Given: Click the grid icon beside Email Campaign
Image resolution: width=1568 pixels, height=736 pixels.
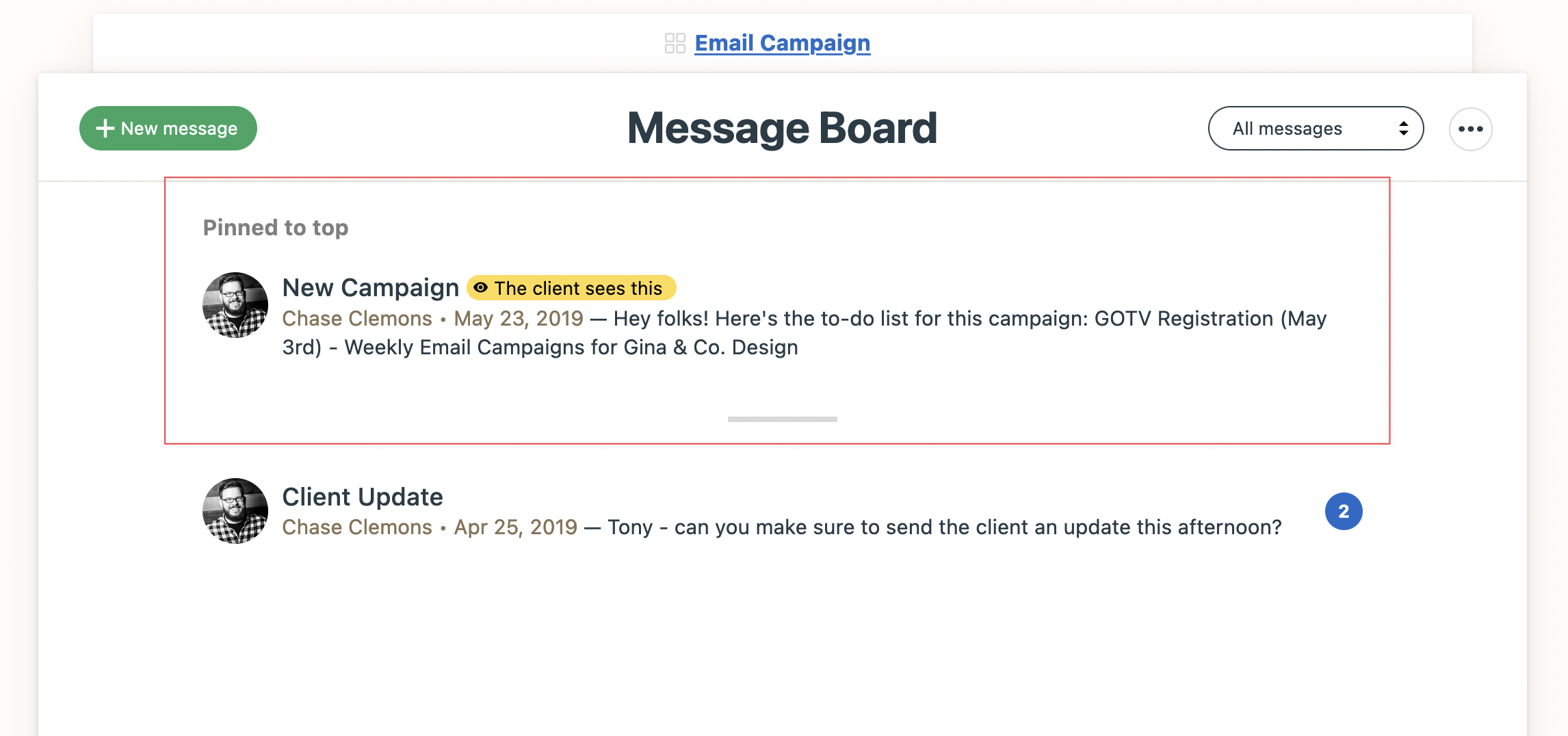Looking at the screenshot, I should (x=675, y=43).
